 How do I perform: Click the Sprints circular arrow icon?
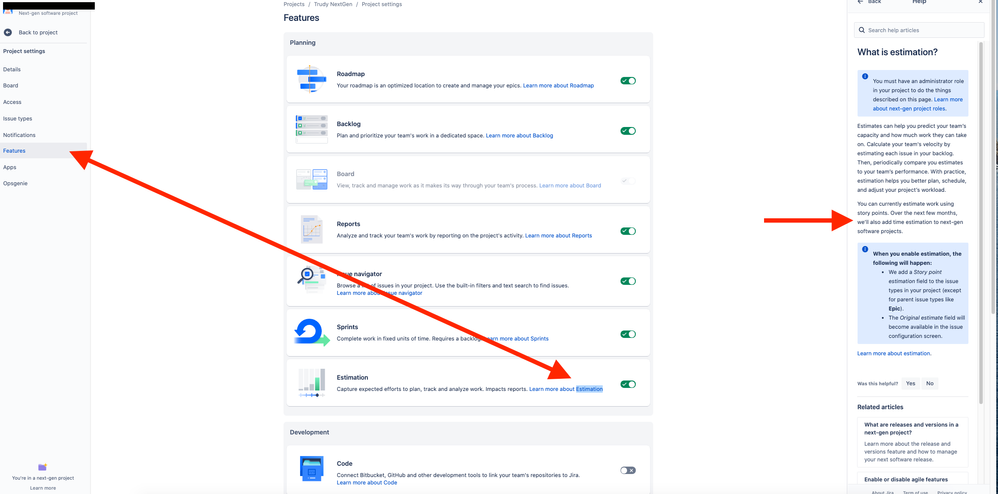(x=312, y=332)
